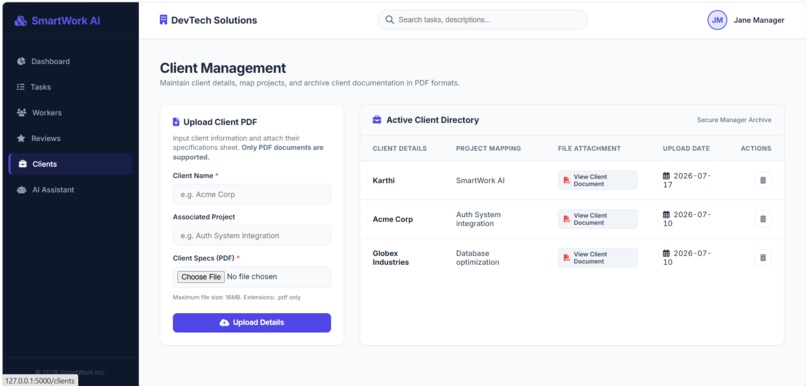Click the Workers people icon

point(22,113)
